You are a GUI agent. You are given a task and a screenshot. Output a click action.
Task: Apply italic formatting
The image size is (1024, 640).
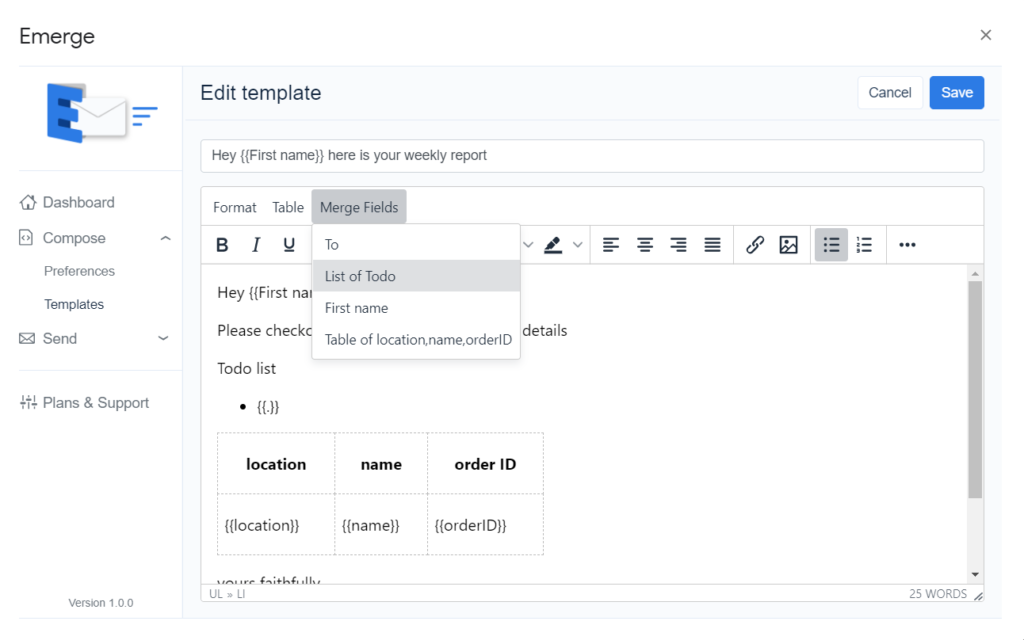(256, 245)
